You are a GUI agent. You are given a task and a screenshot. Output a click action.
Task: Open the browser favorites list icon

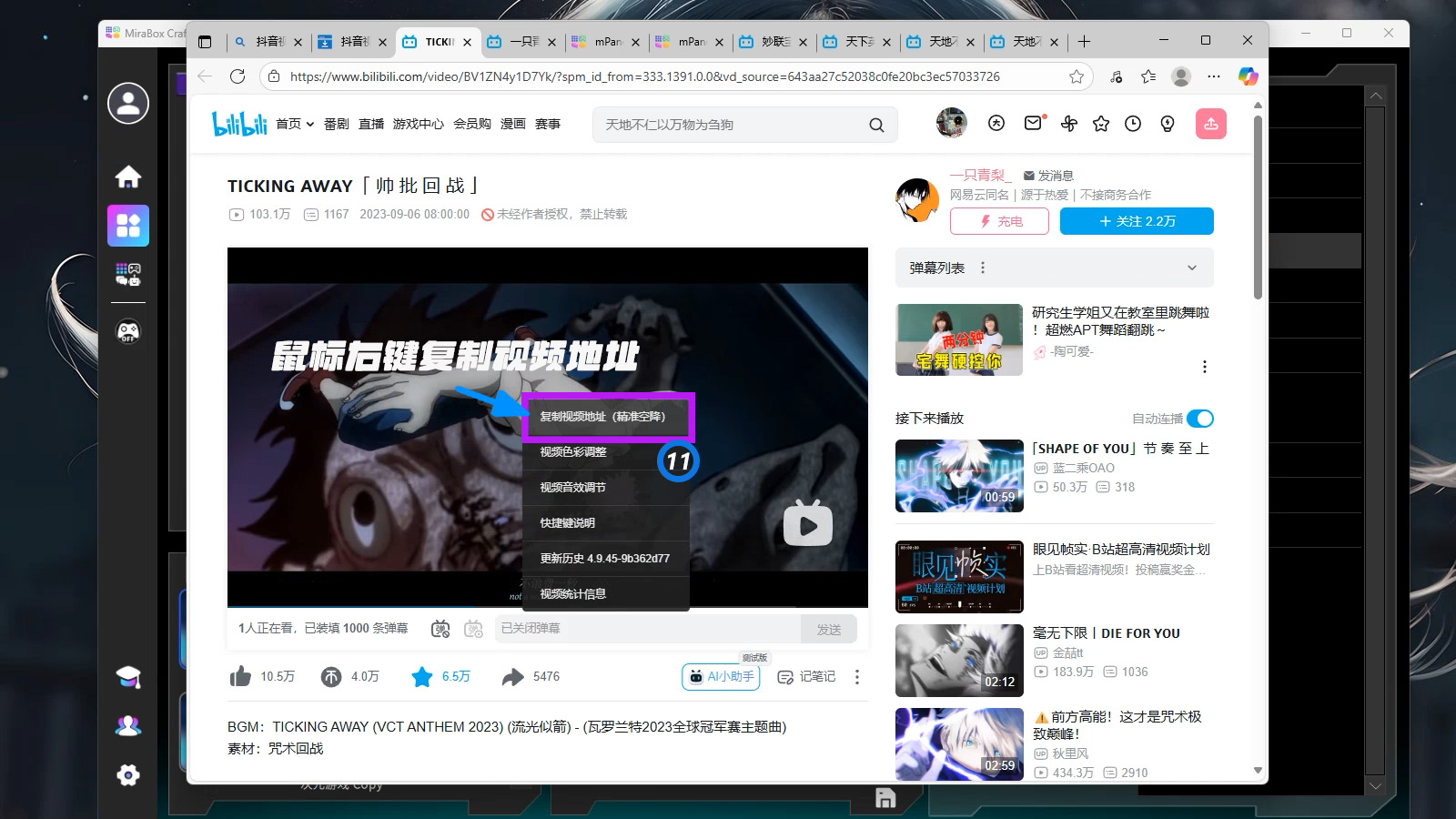(1148, 76)
